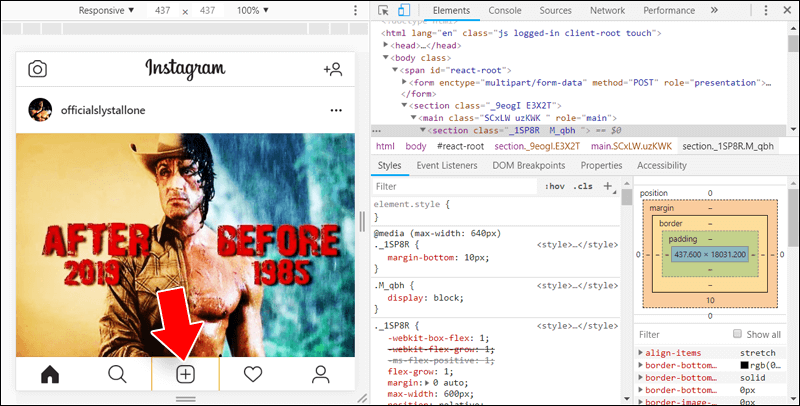Switch to the Elements tab

coord(452,10)
